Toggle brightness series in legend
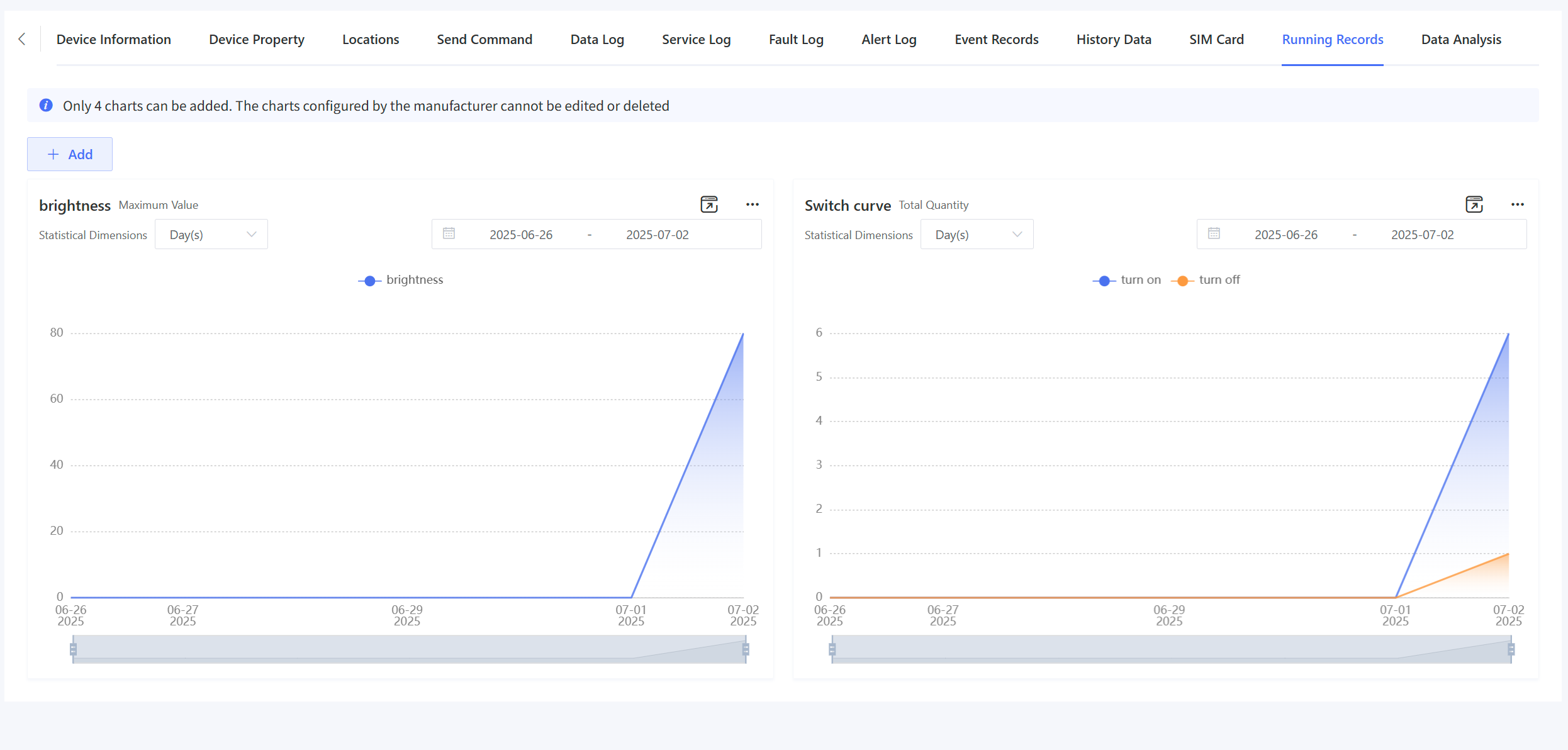This screenshot has height=750, width=1568. click(401, 280)
